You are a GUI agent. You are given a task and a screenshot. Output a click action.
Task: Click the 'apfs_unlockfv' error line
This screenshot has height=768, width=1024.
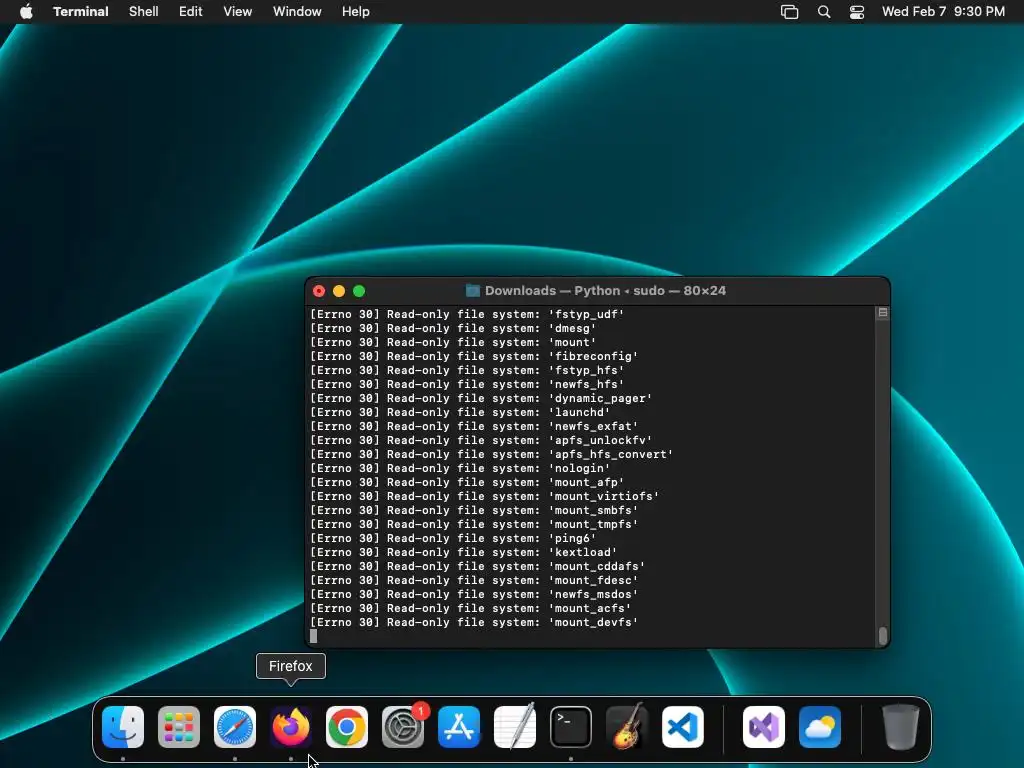click(481, 441)
